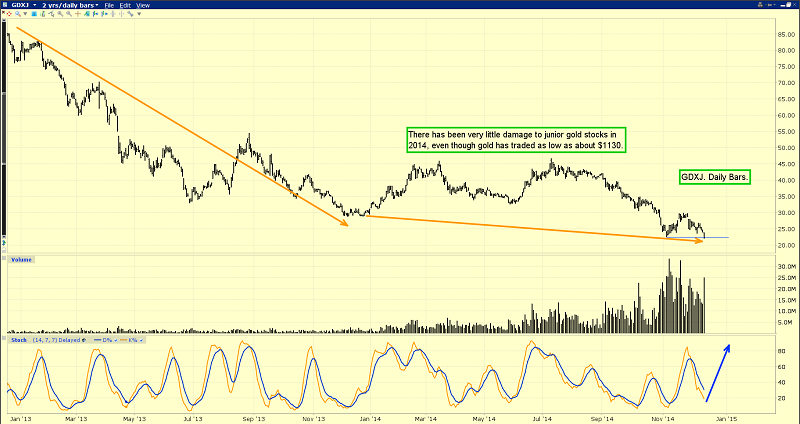Click the Stoch indicator label
800x424 pixels.
point(19,340)
